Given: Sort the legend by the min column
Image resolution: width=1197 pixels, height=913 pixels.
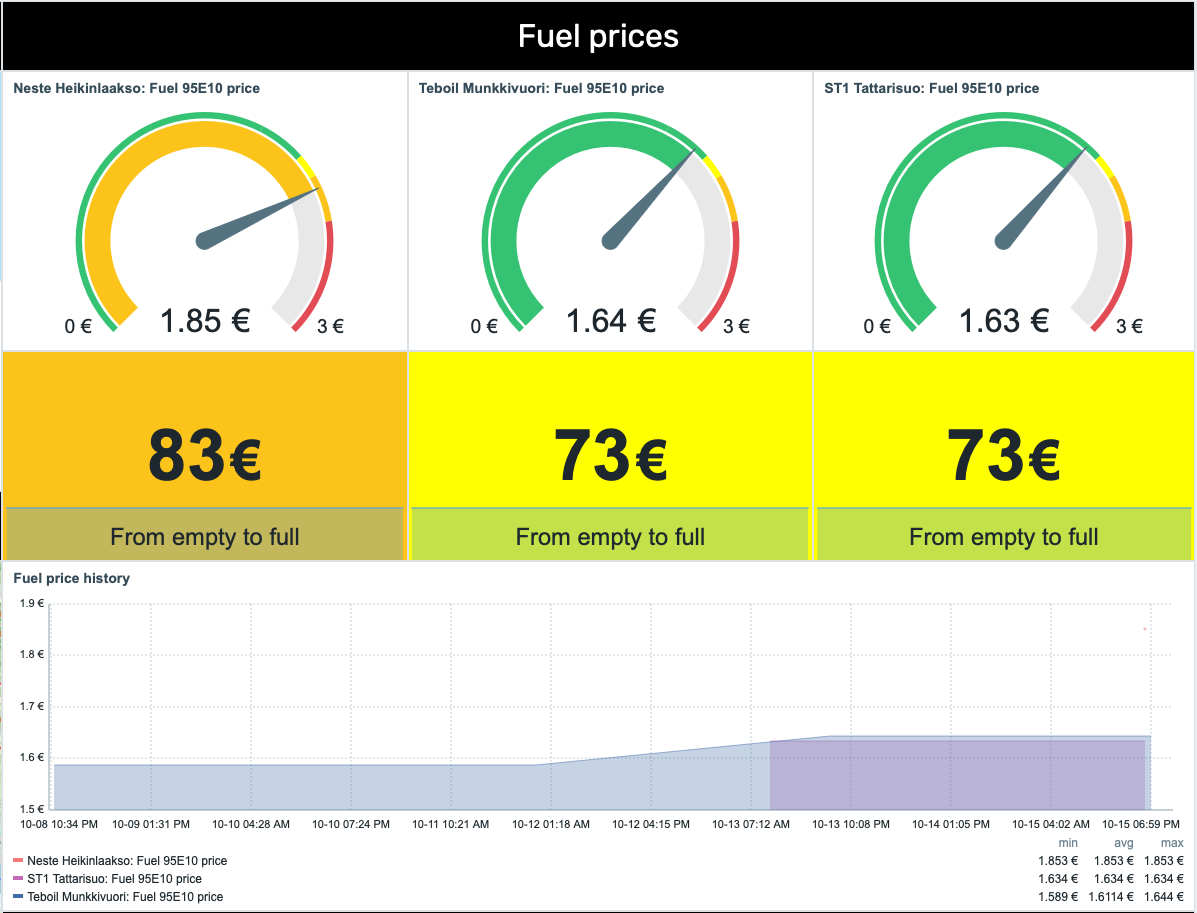Looking at the screenshot, I should coord(1066,842).
